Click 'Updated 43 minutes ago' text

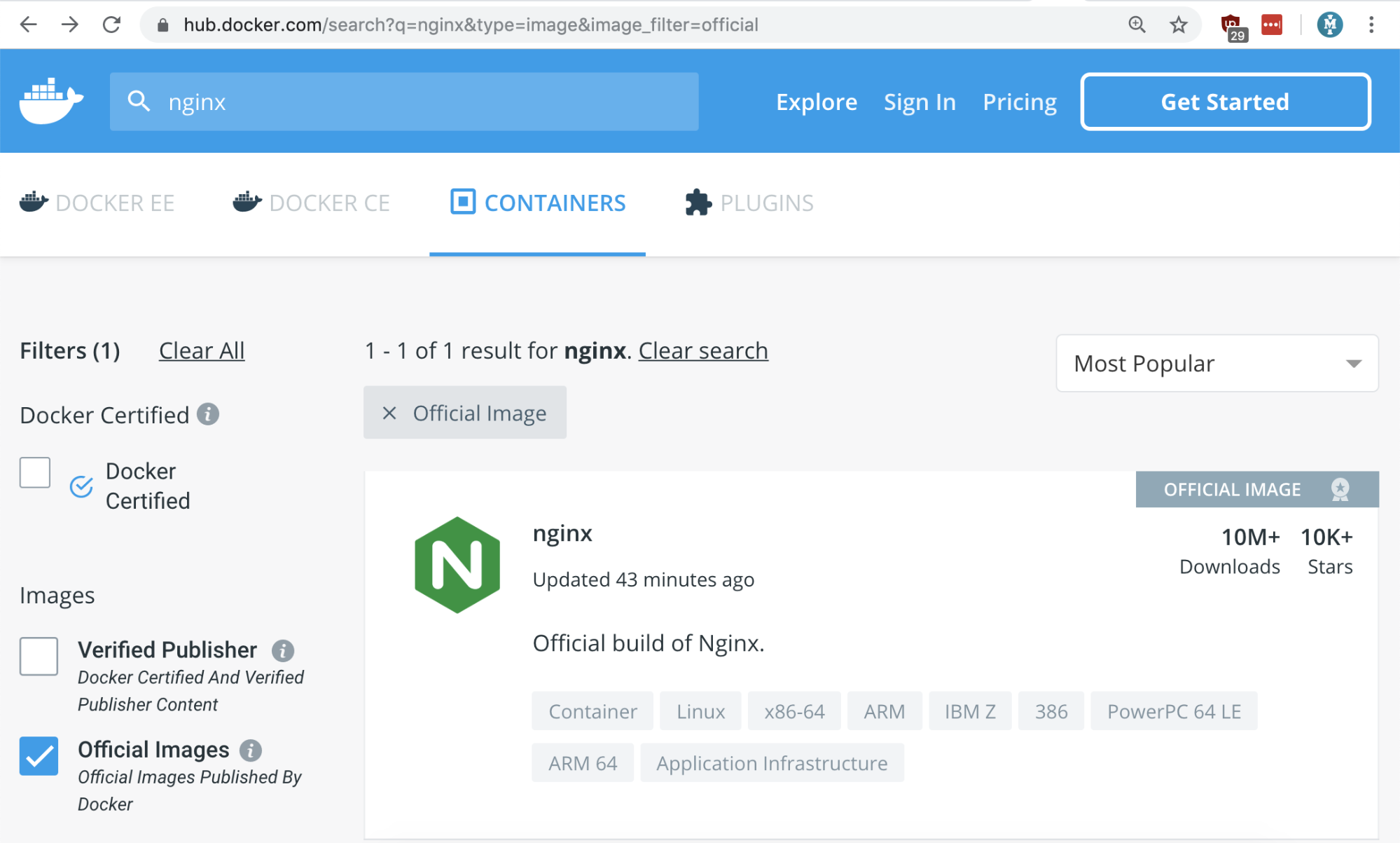[644, 580]
